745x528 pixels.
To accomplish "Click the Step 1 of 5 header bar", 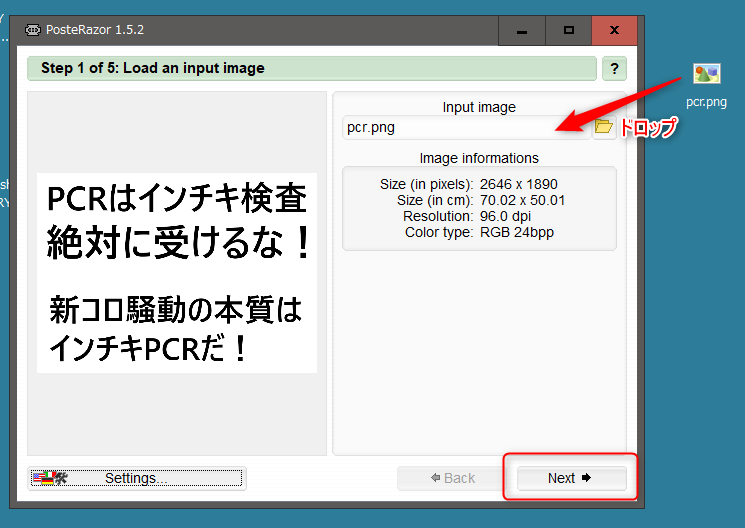I will point(312,69).
